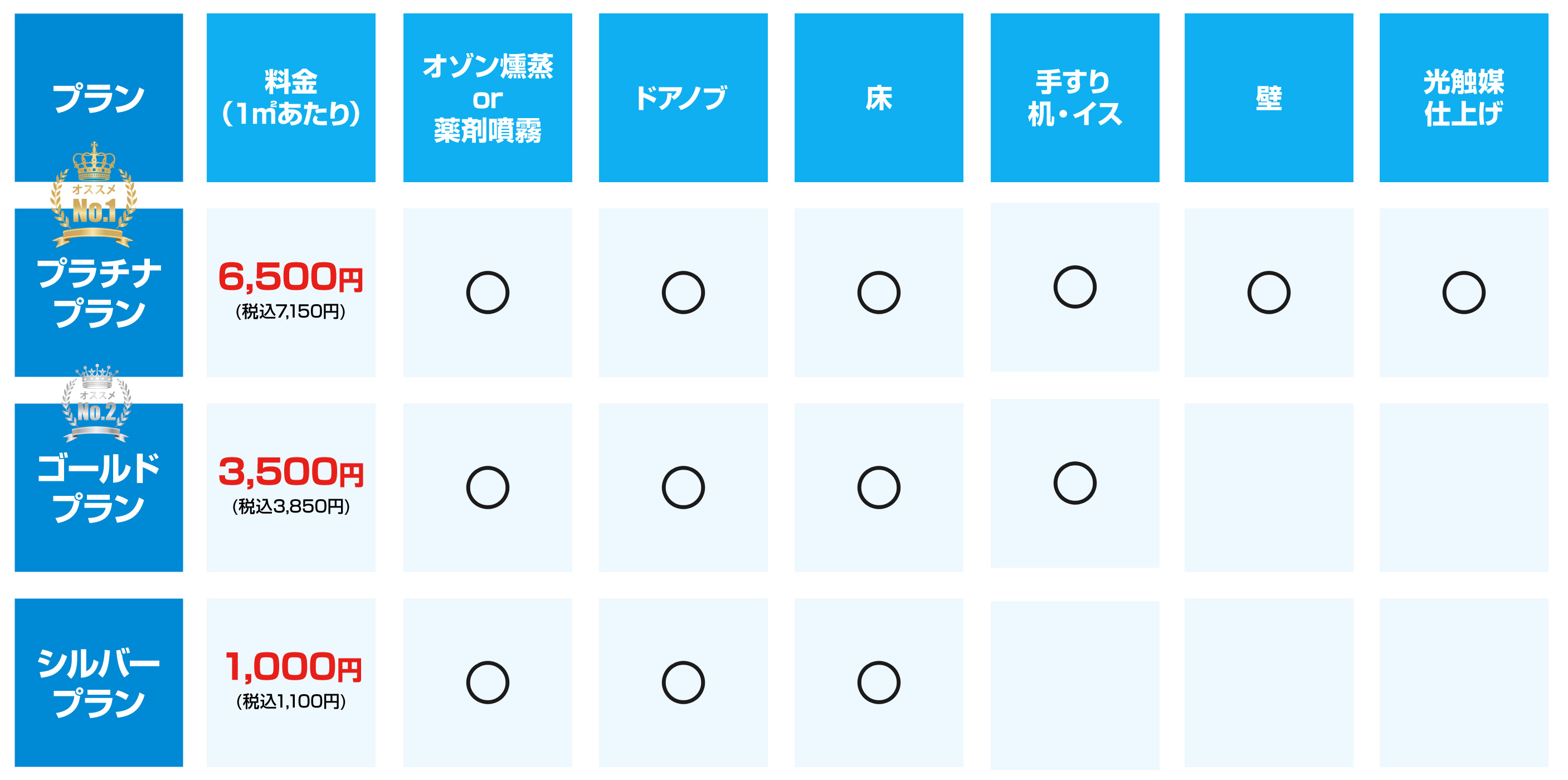
Task: Select the ゴールドプラン row label
Action: click(x=99, y=487)
